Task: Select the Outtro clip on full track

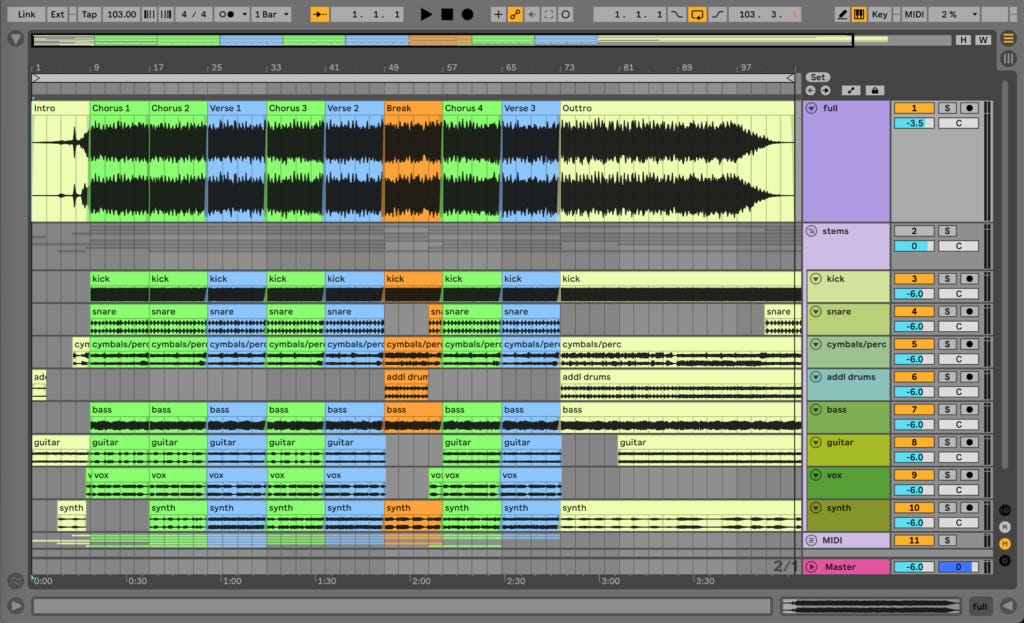Action: point(677,161)
